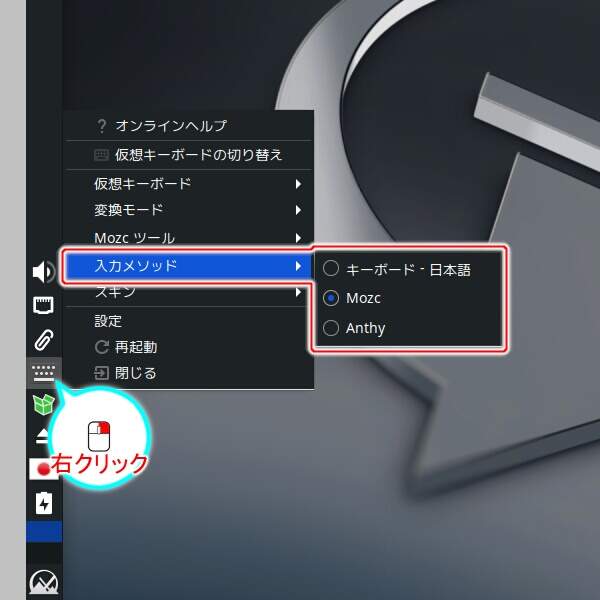Viewport: 600px width, 600px height.
Task: Click the keyboard icon beside 仮想キーボードの切り替え
Action: pos(101,155)
